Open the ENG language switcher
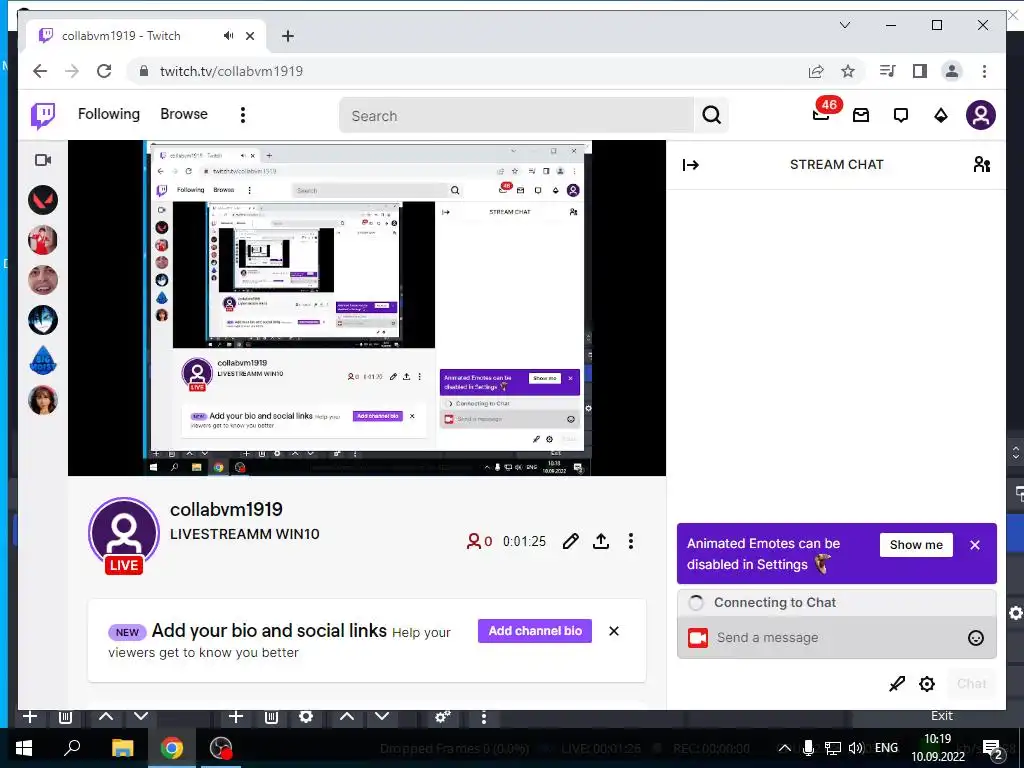Screen dimensions: 1024x768 point(886,748)
